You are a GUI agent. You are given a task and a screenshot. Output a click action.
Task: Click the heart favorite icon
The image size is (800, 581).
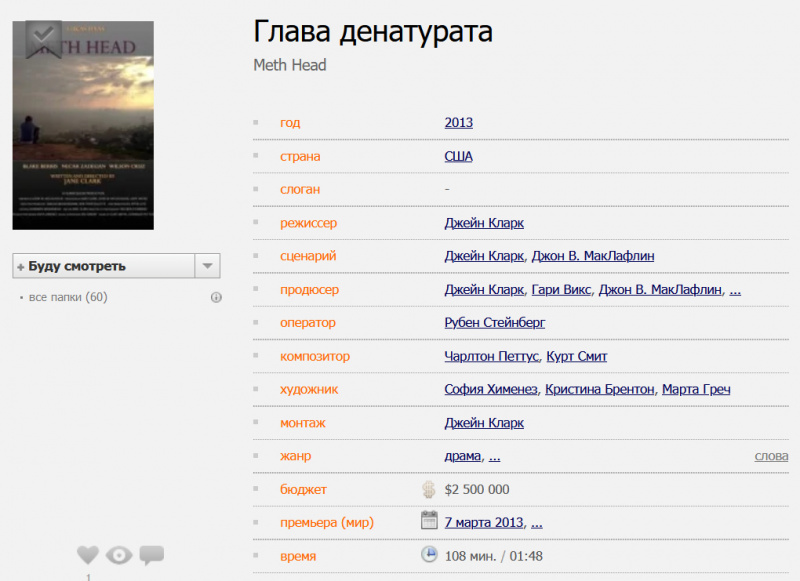[88, 555]
